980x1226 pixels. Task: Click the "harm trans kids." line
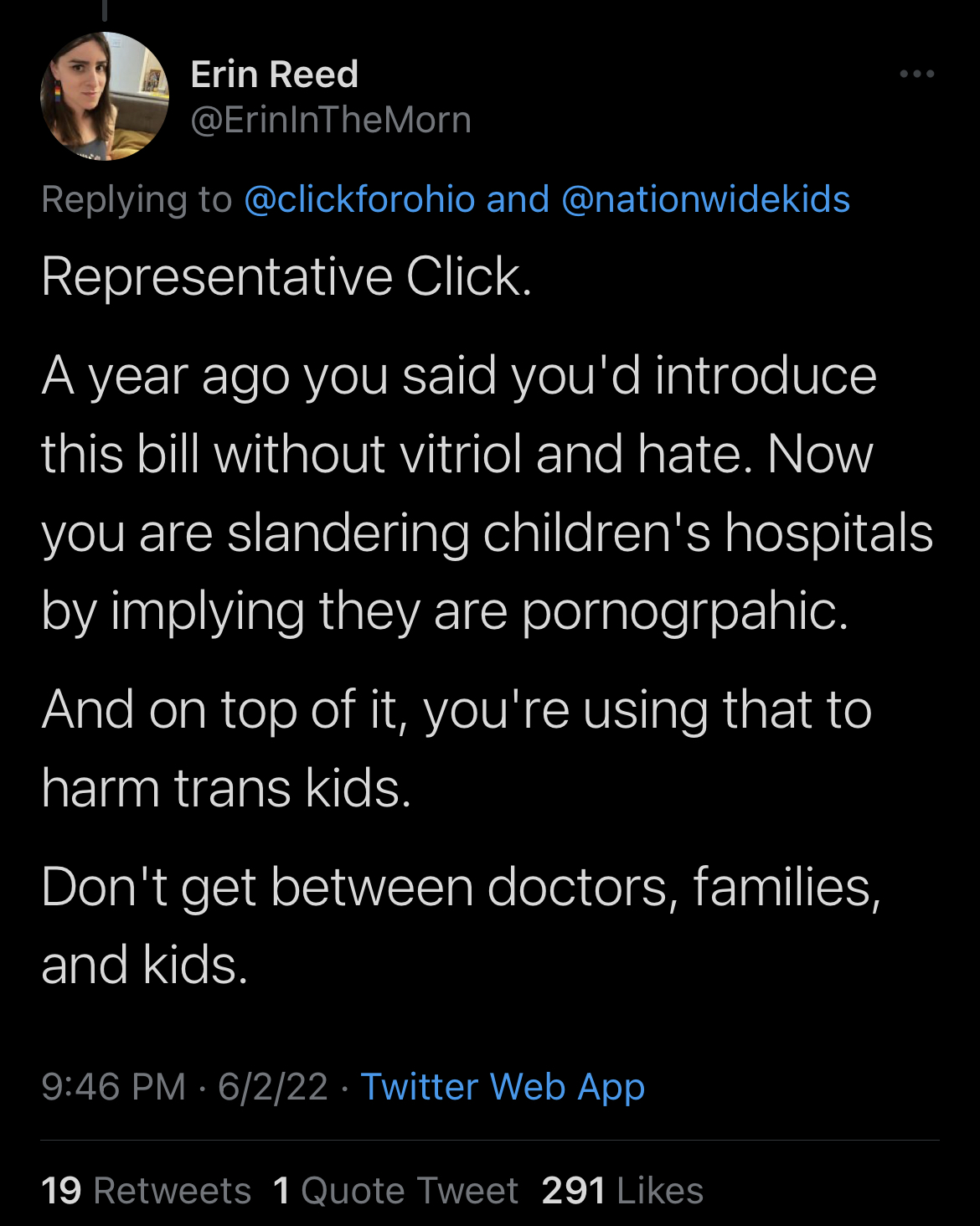(226, 789)
